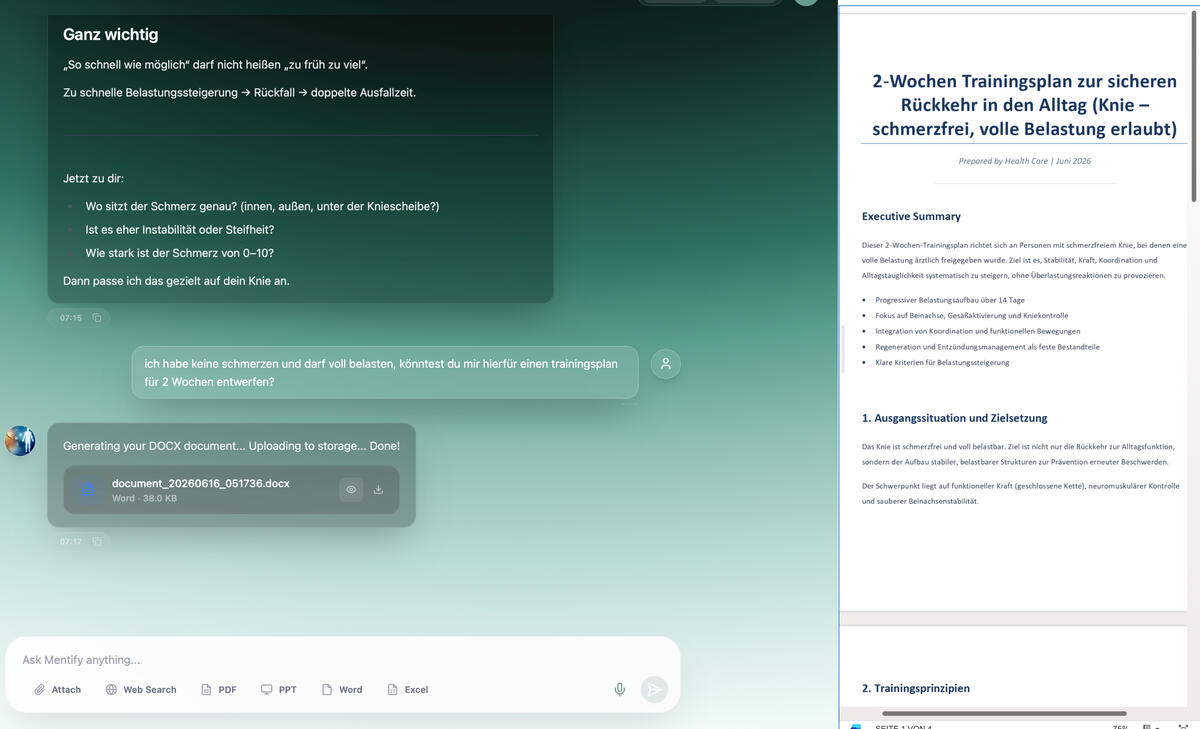Viewport: 1200px width, 729px height.
Task: Preview document_20260616_051736.docx with the eye icon
Action: tap(351, 490)
